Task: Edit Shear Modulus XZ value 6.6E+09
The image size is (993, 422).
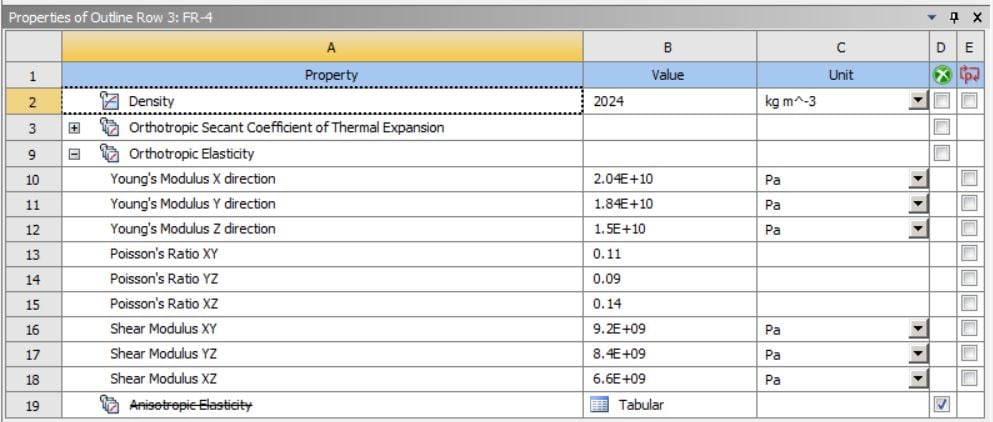Action: (619, 379)
